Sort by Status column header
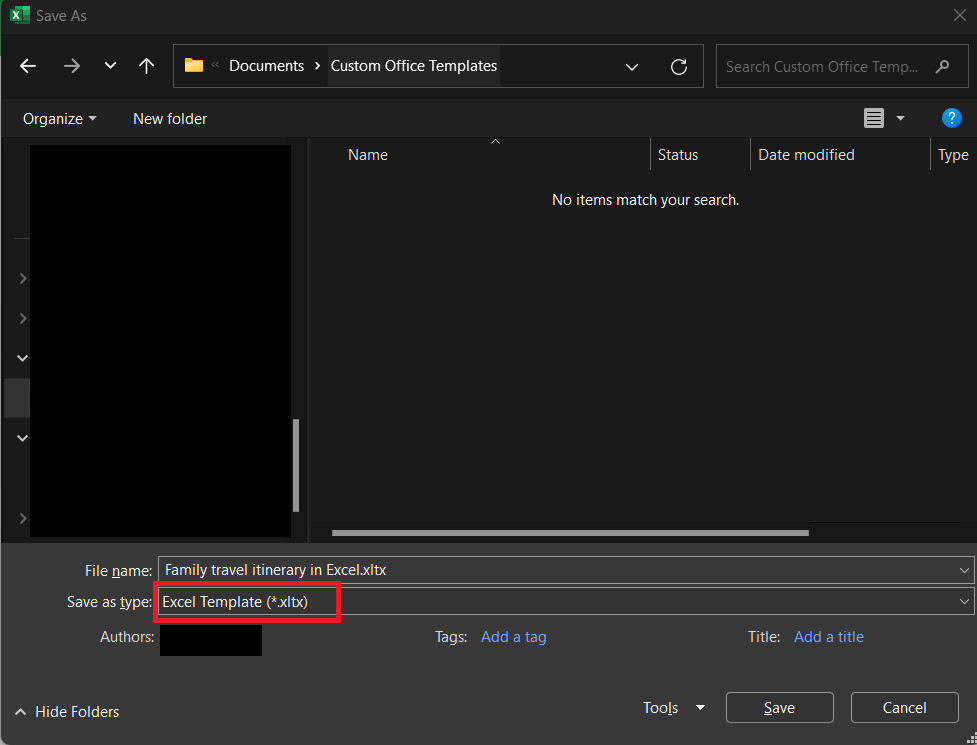 tap(678, 154)
